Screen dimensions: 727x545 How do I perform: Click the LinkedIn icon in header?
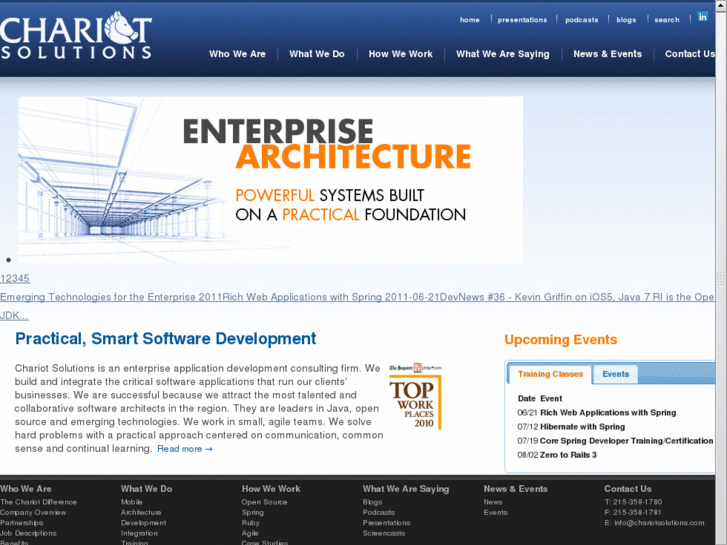tap(703, 17)
